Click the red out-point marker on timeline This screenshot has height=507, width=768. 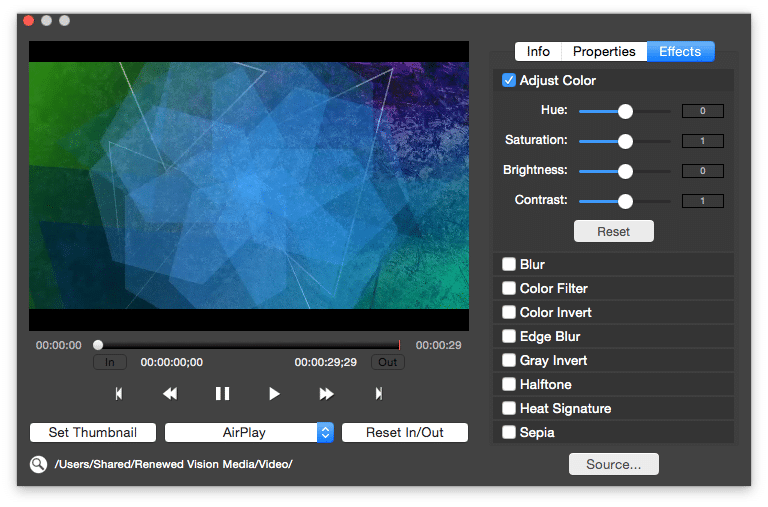click(400, 345)
